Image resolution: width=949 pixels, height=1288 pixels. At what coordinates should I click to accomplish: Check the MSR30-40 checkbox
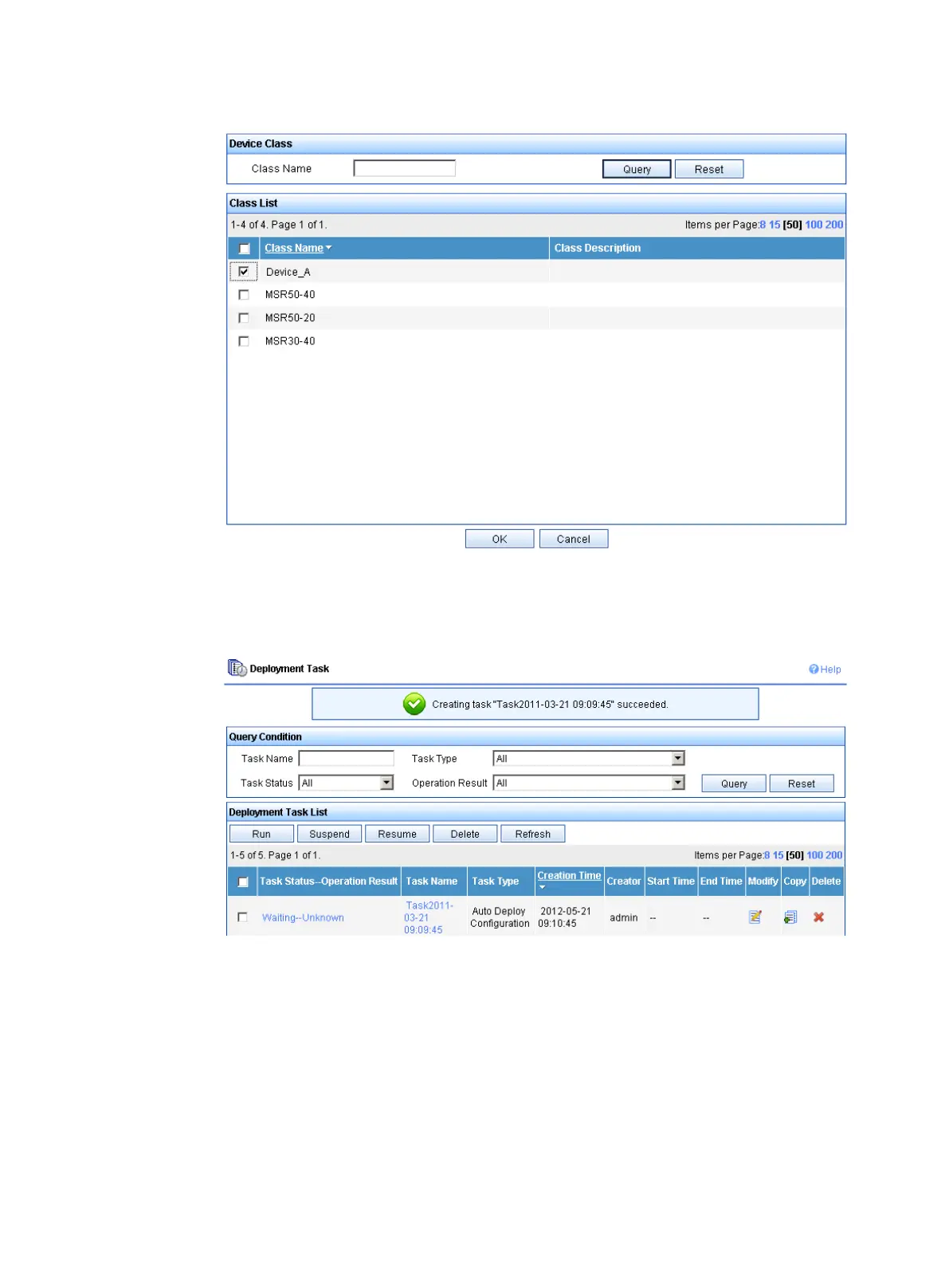(x=244, y=341)
